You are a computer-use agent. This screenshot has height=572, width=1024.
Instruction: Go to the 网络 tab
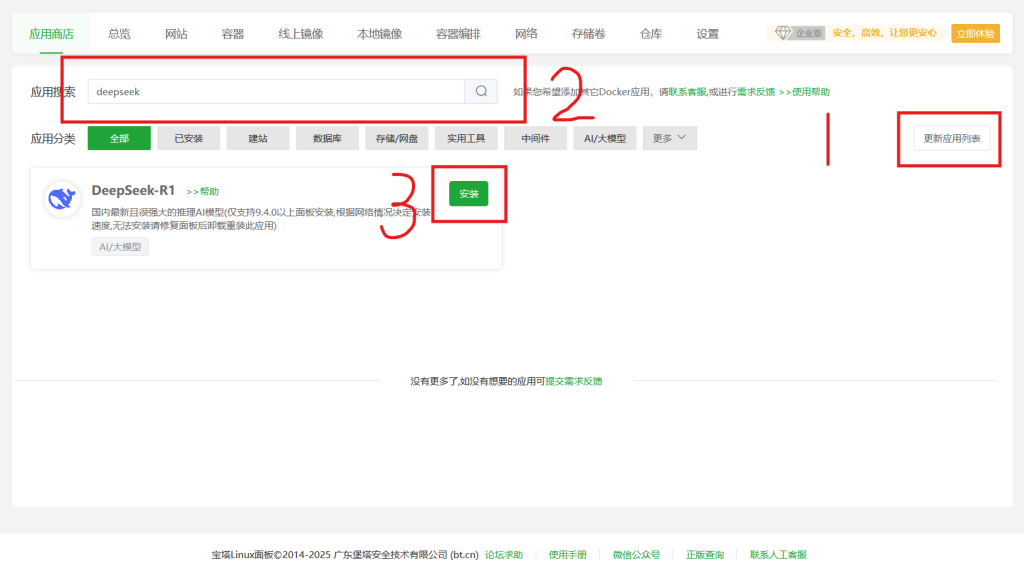coord(526,34)
